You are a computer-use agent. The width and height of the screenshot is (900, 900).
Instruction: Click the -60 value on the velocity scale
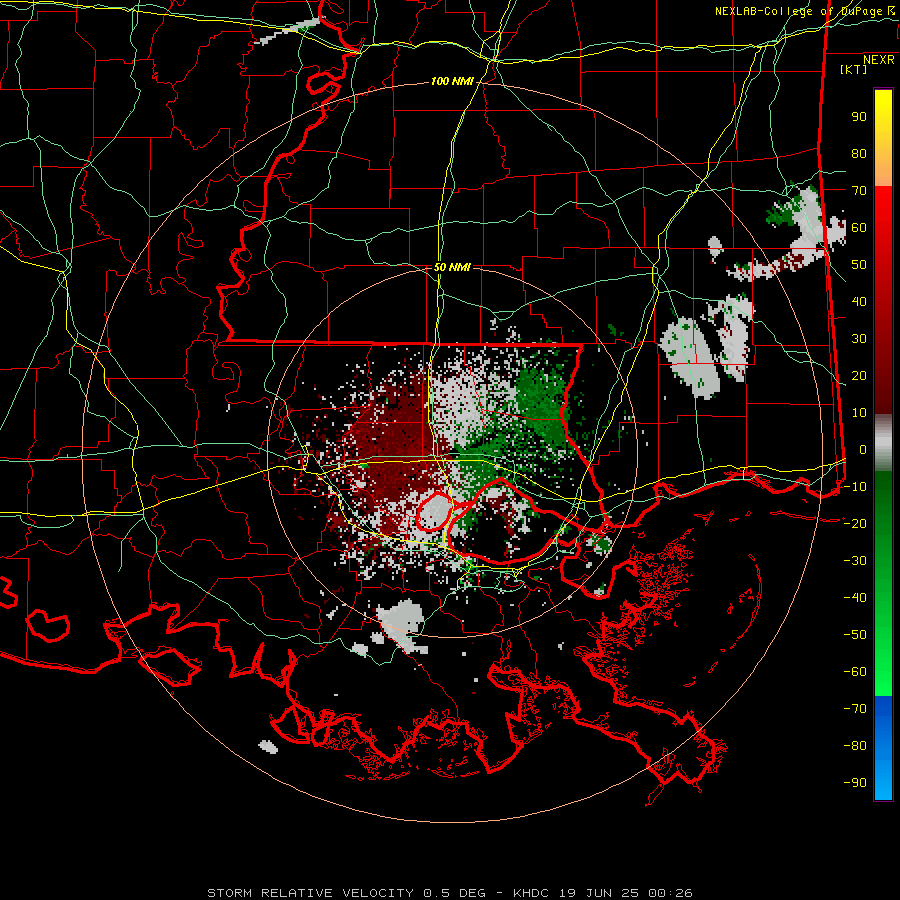855,672
